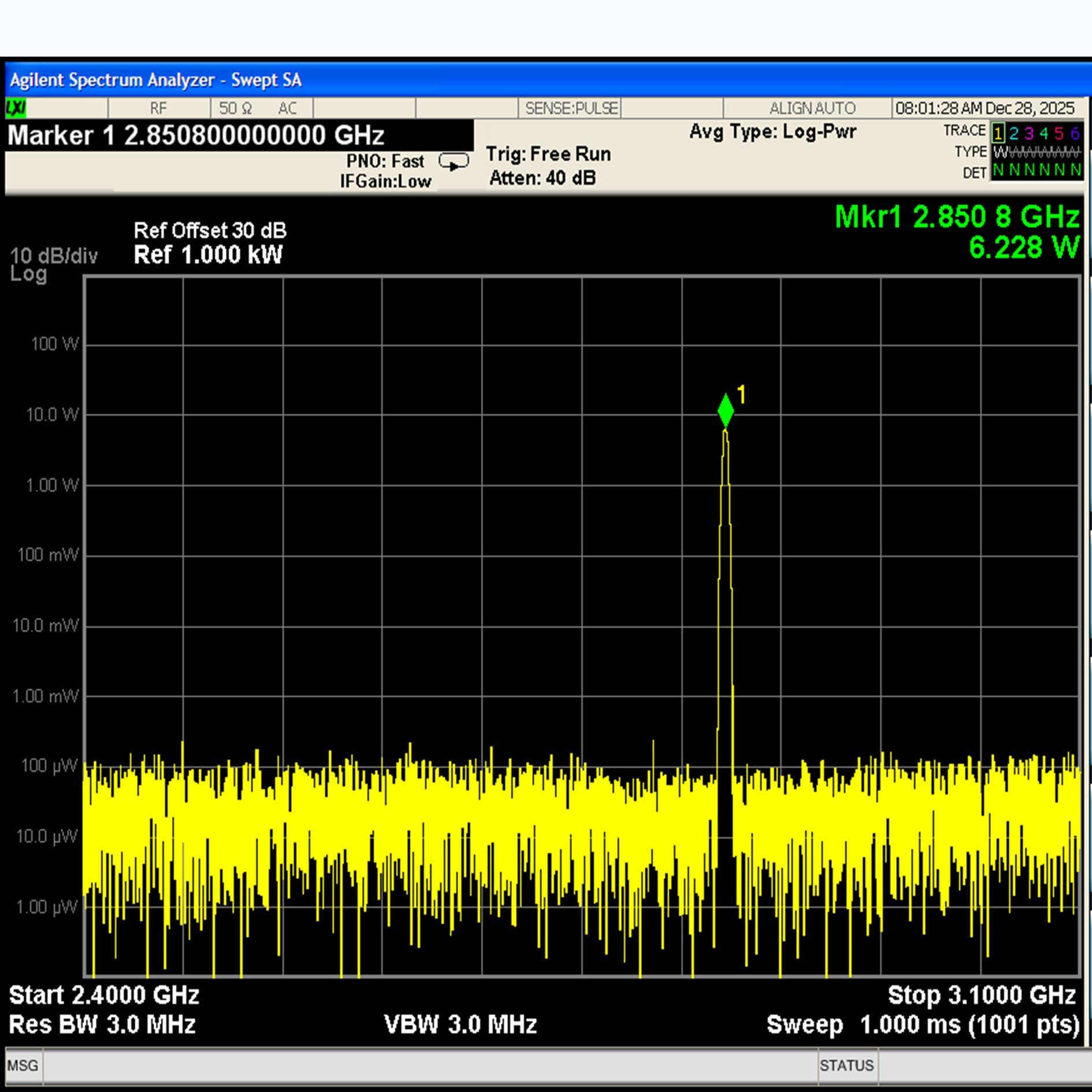Select trace number 3 indicator
The image size is (1092, 1092).
click(x=1029, y=133)
